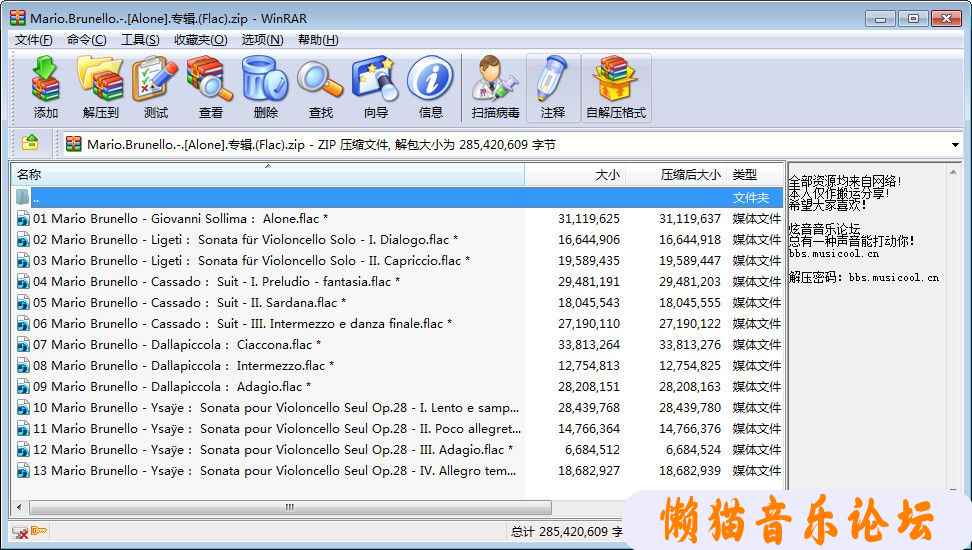Click the file icon of 01 Alone.flac

click(24, 218)
